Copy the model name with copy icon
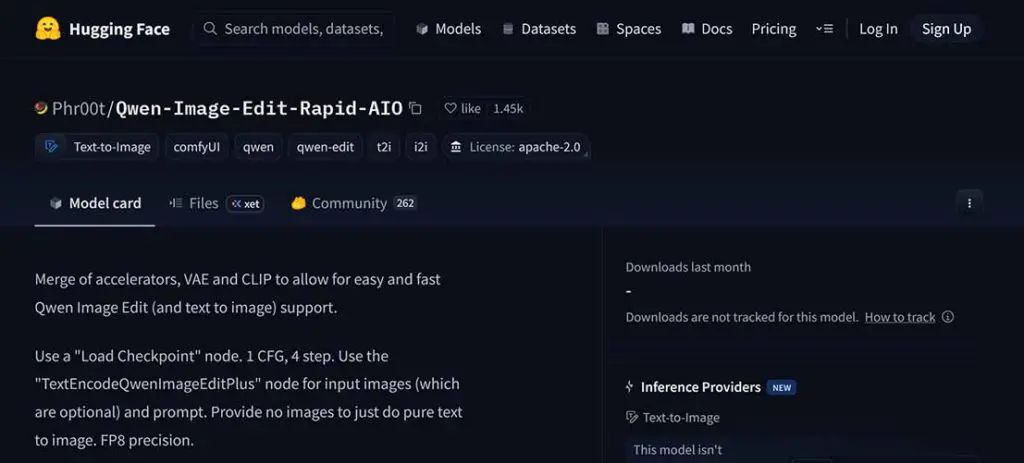 [x=415, y=108]
